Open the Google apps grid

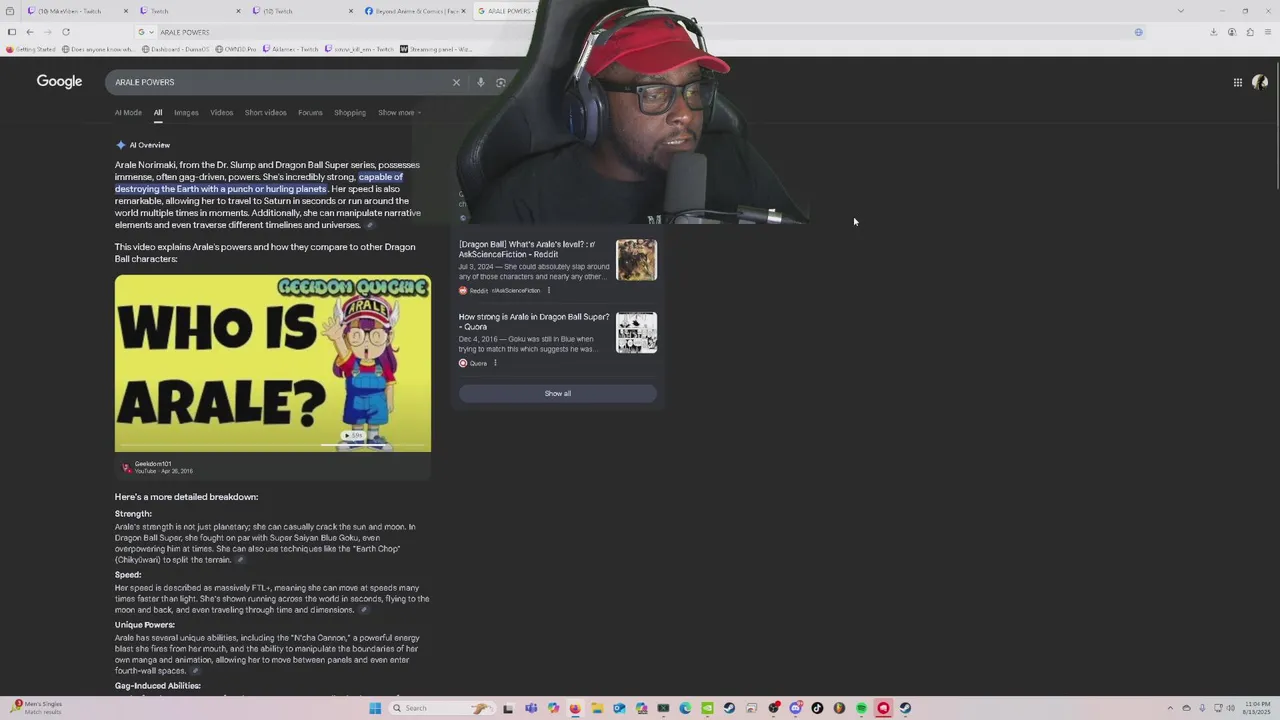[1238, 82]
